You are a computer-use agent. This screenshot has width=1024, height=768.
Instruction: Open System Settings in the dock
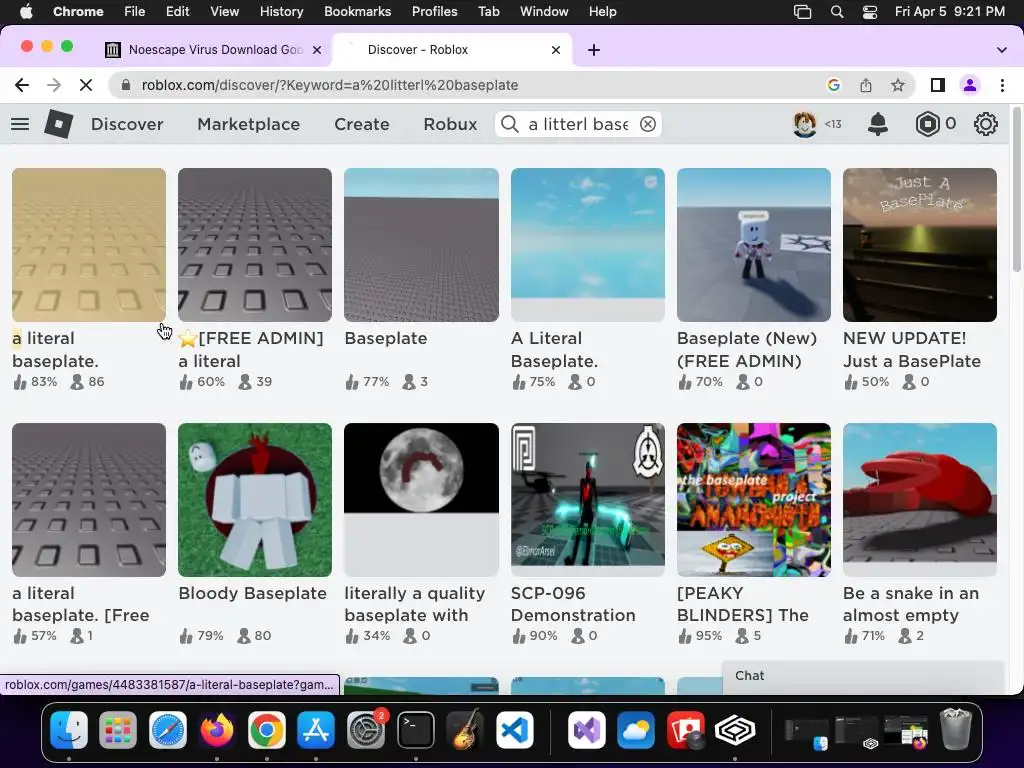[x=366, y=729]
